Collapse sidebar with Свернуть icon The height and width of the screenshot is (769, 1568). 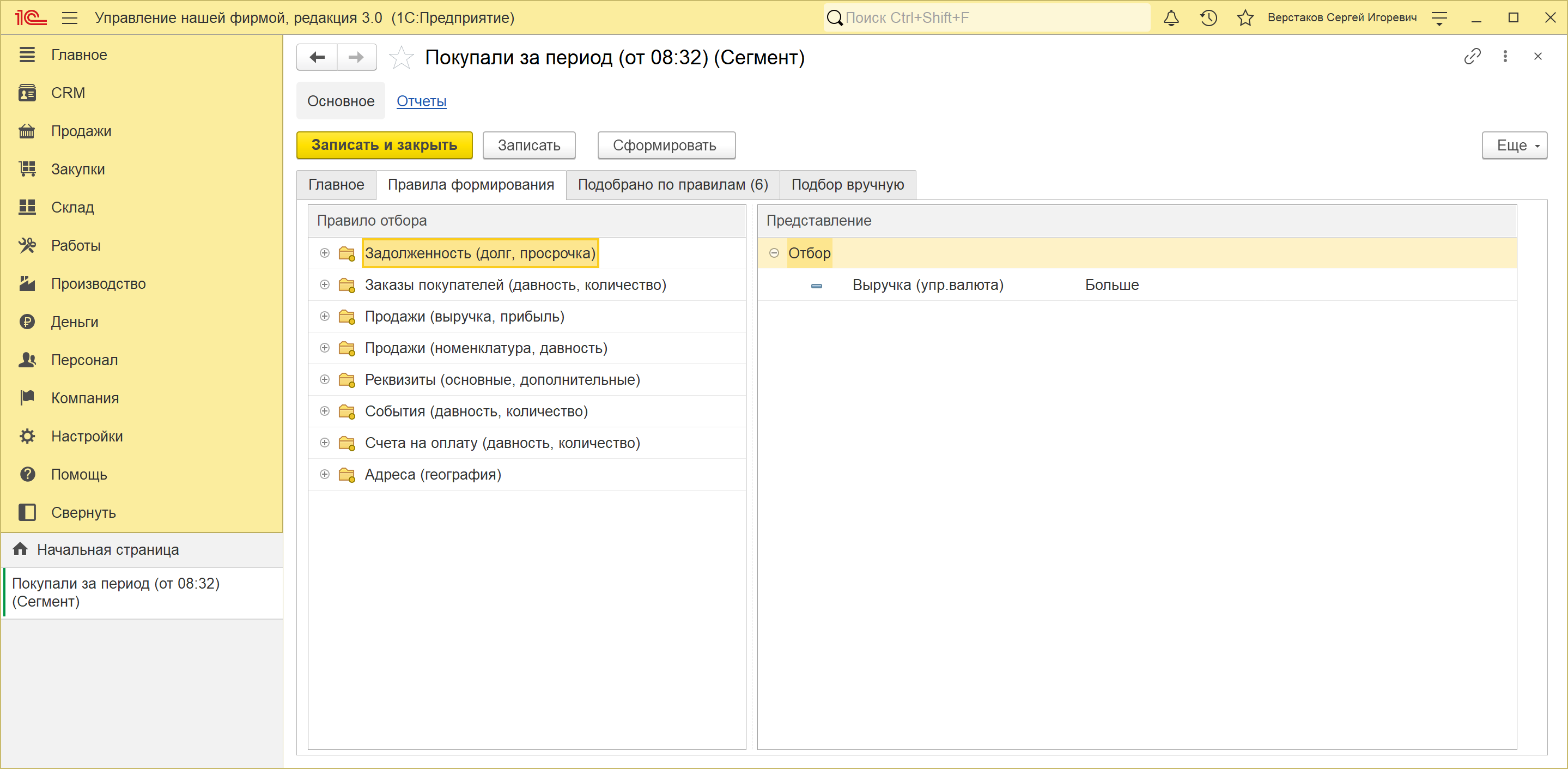27,513
